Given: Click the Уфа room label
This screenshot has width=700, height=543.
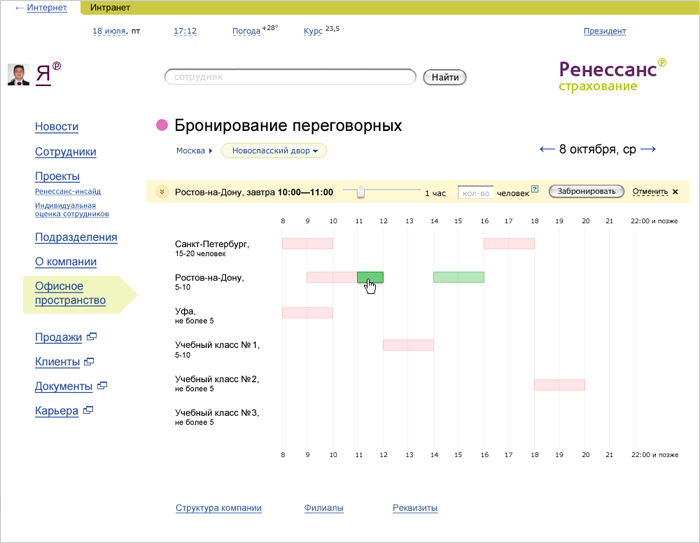Looking at the screenshot, I should [x=194, y=315].
